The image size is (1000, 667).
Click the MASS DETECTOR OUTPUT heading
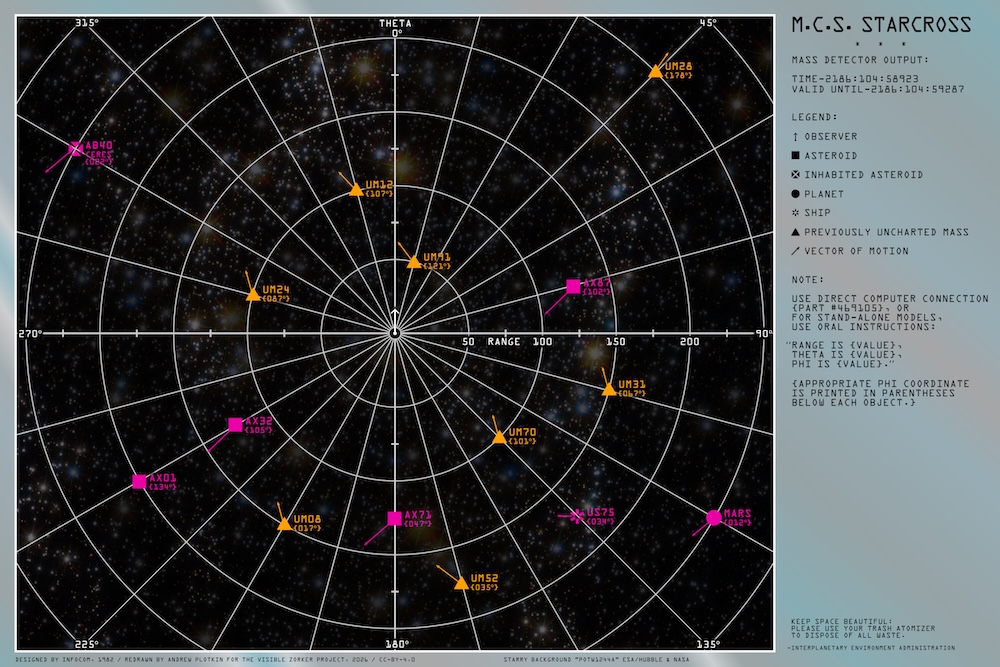point(860,60)
